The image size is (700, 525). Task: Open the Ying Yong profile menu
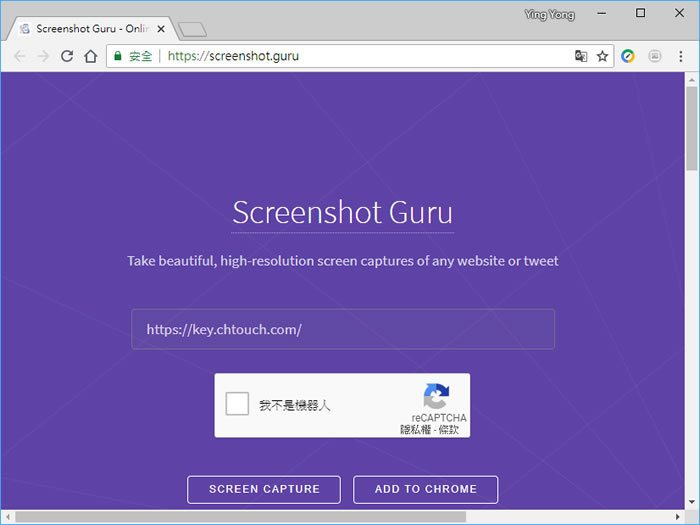[x=549, y=14]
